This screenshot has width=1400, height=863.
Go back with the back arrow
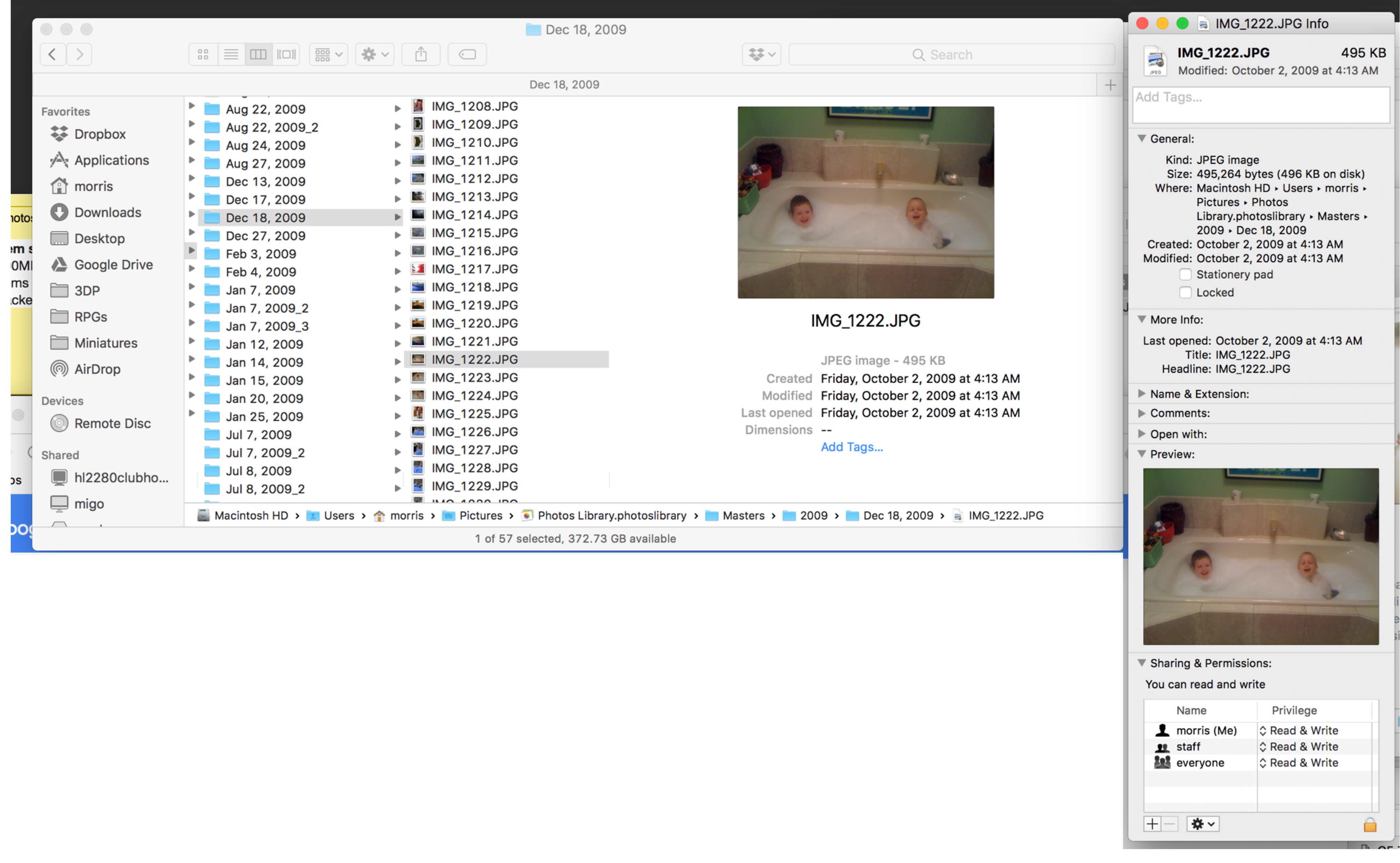tap(52, 54)
